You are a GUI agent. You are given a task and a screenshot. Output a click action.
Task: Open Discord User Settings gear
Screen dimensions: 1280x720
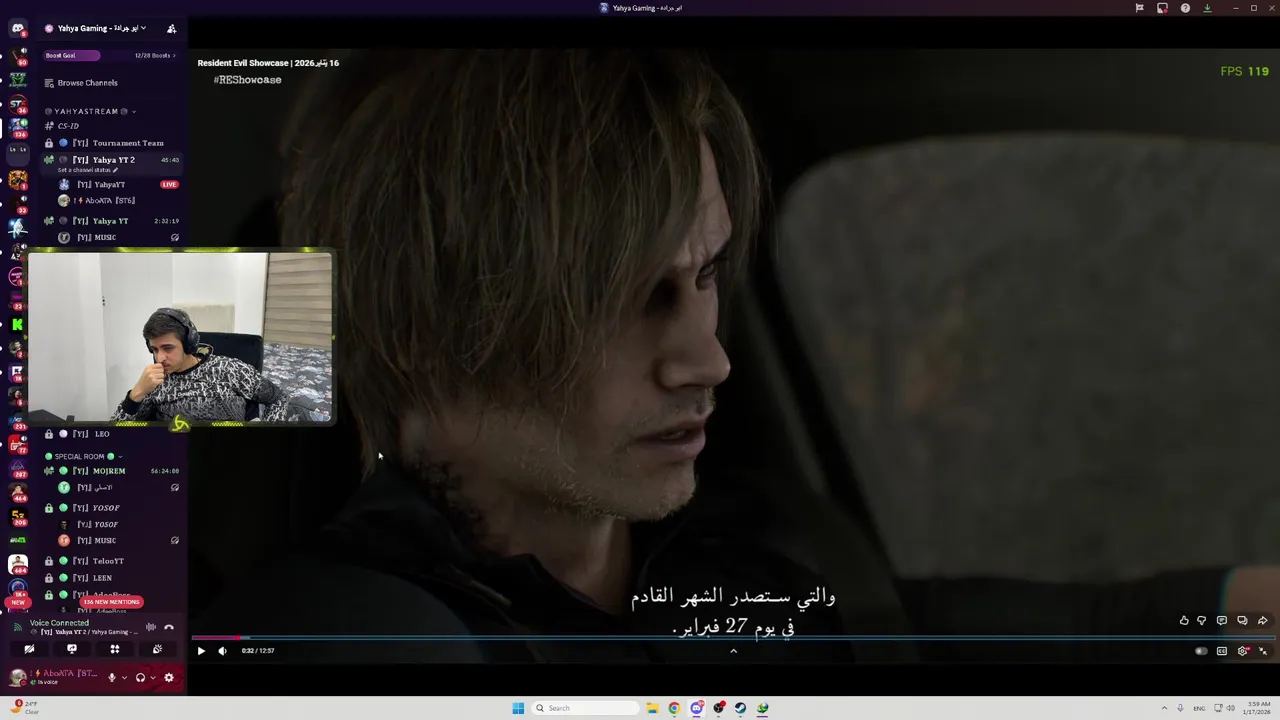(169, 677)
